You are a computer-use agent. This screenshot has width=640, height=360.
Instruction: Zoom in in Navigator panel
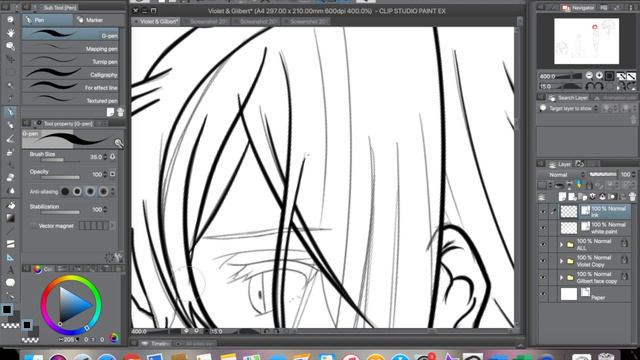(x=599, y=76)
